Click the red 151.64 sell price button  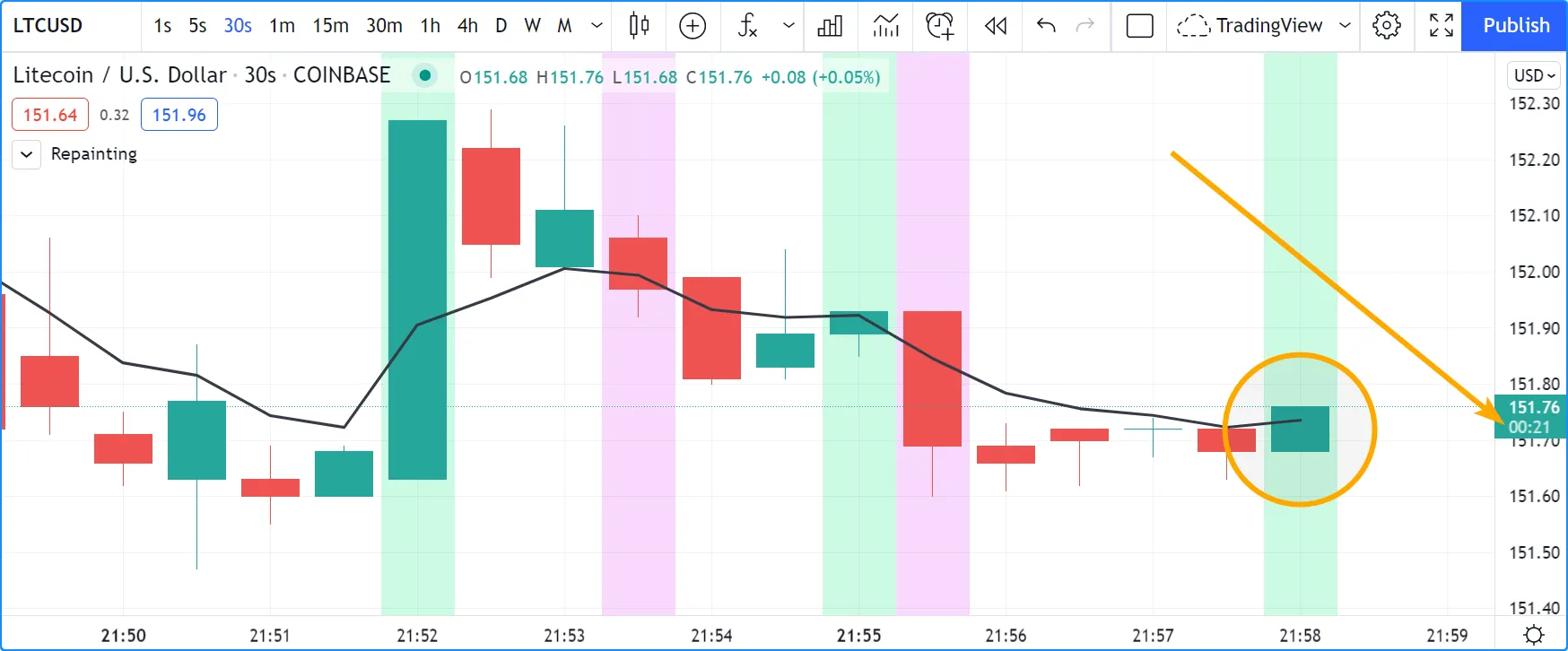50,115
